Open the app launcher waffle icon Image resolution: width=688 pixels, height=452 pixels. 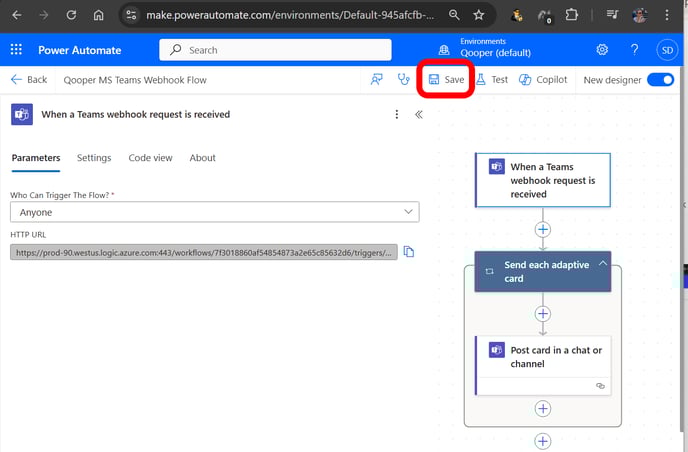(16, 50)
